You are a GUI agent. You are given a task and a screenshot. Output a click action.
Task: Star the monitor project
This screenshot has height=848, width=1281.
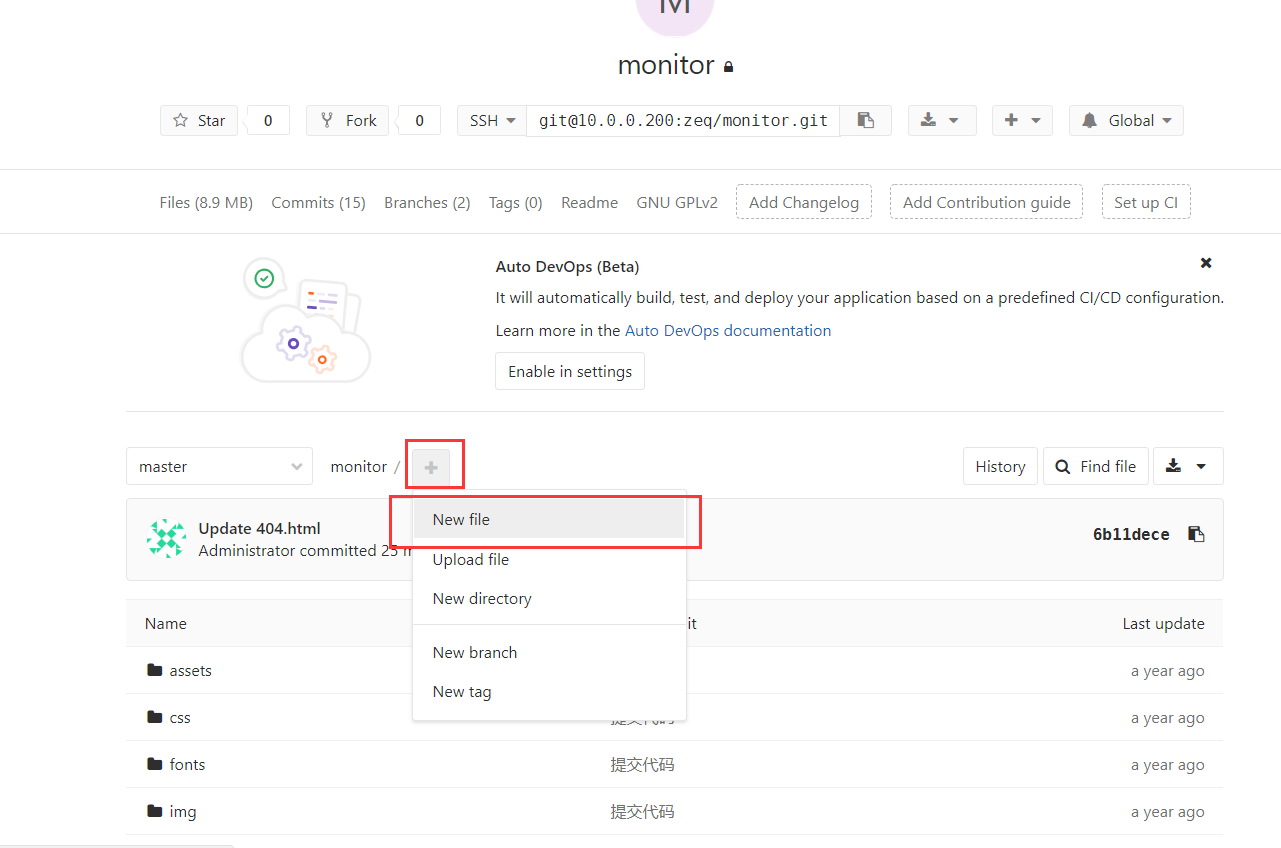[199, 121]
